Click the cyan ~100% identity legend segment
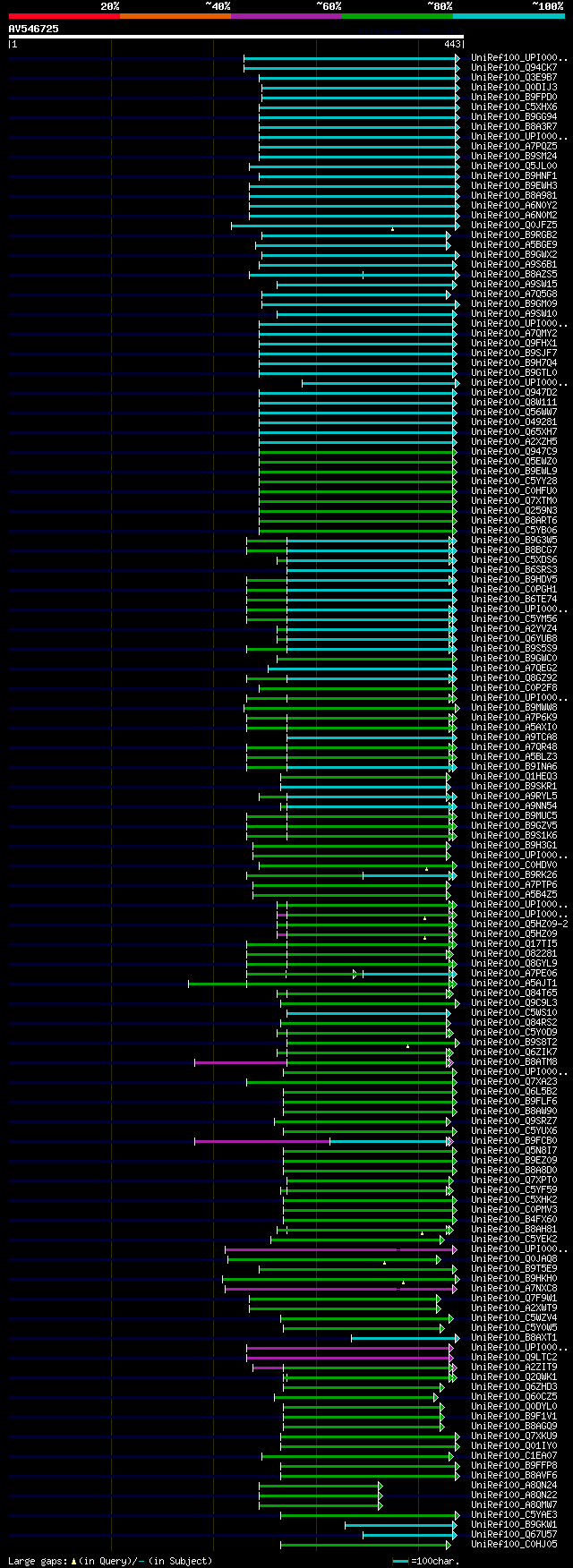Viewport: 573px width, 1568px height. pos(509,16)
